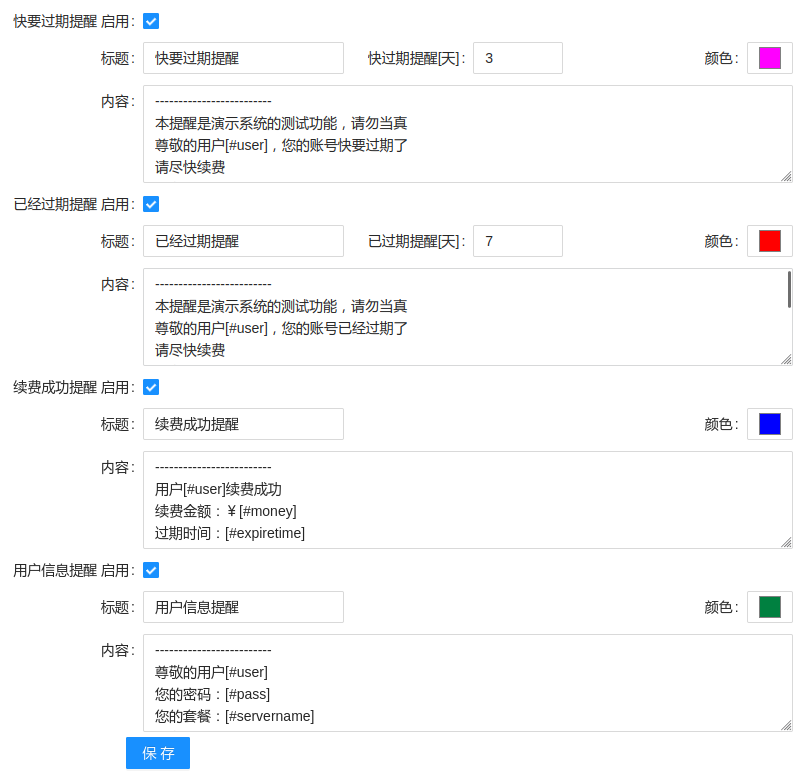Screen dimensions: 803x776
Task: Click the 续费成功提醒 content textarea resize handle
Action: (x=786, y=542)
